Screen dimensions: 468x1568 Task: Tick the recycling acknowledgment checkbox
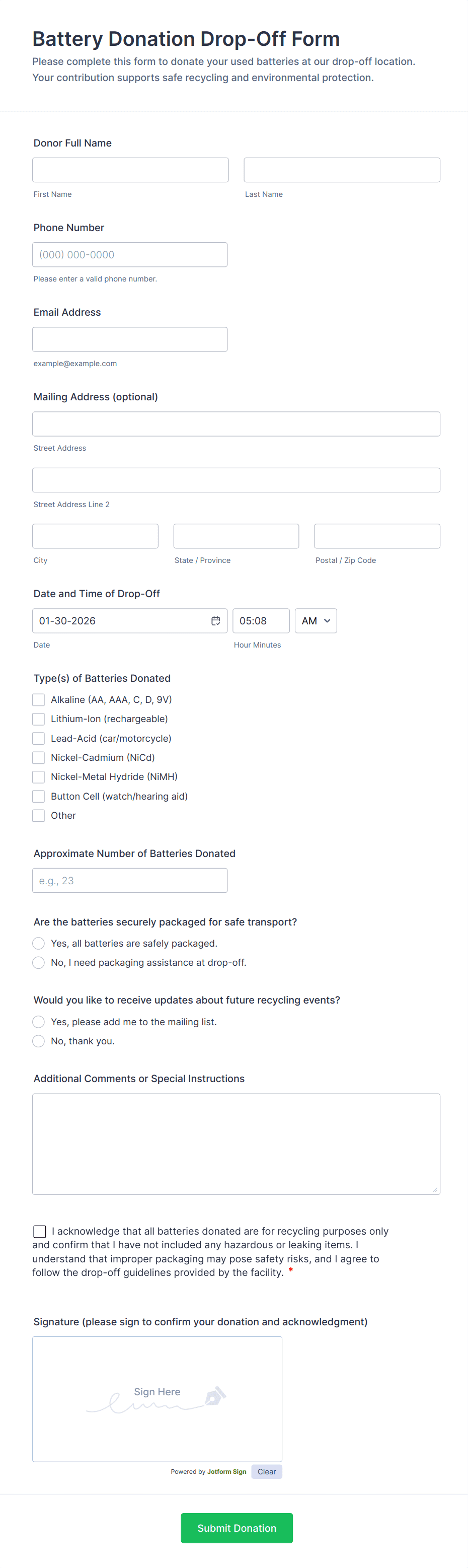pos(40,1232)
